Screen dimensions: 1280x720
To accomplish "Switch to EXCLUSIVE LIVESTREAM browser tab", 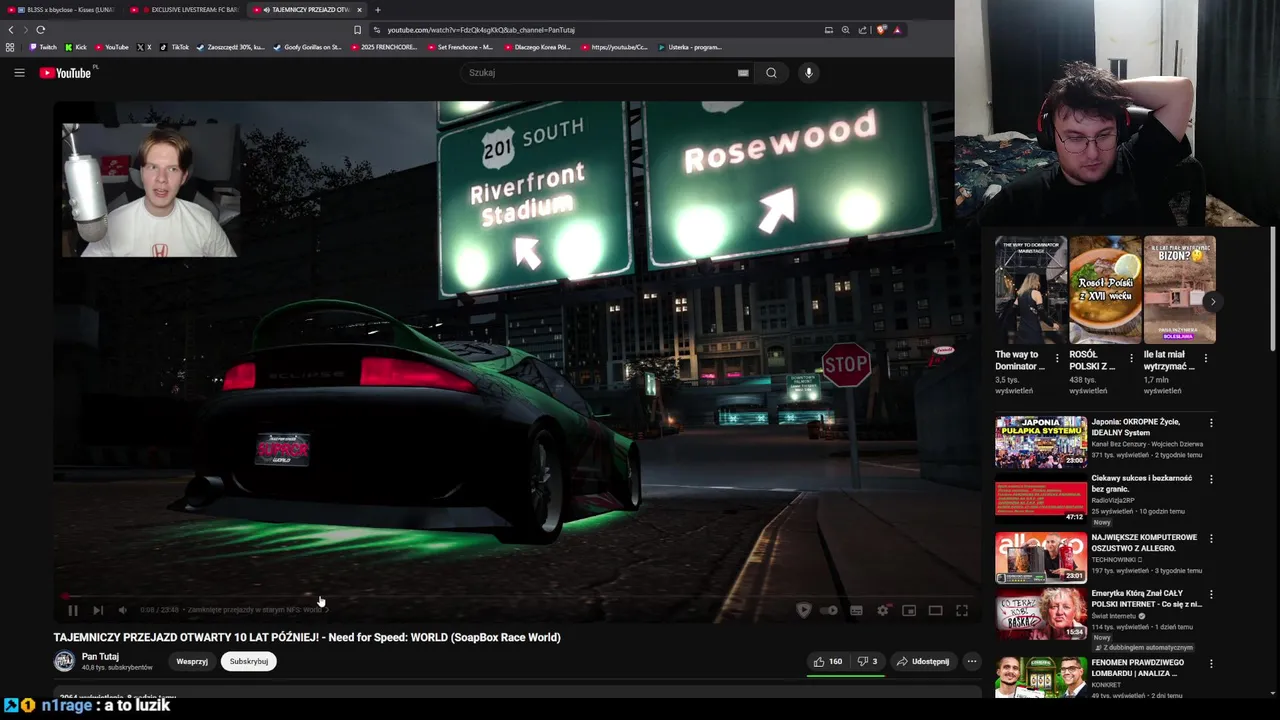I will (x=186, y=10).
